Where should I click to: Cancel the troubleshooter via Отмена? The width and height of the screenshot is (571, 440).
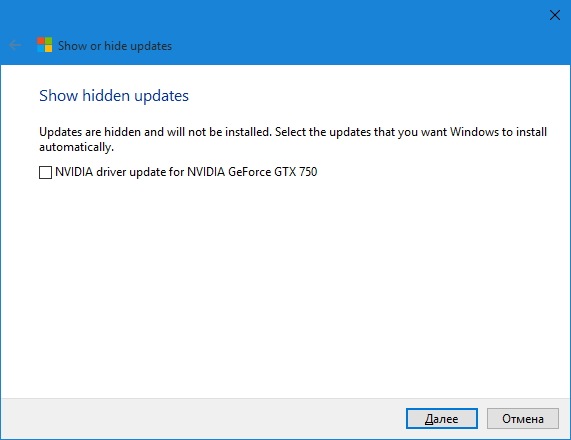(x=523, y=419)
